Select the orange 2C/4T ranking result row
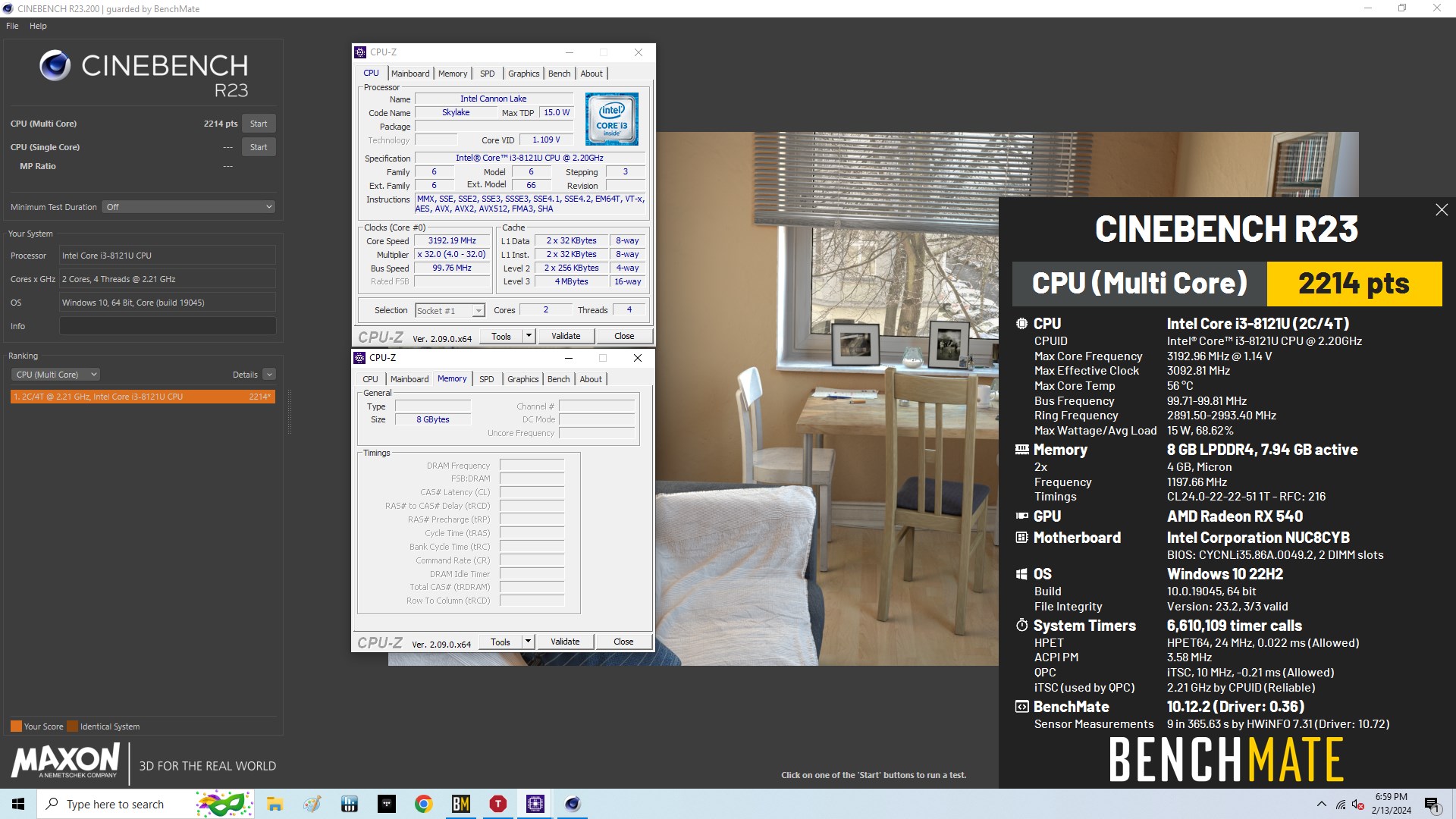1456x819 pixels. (143, 397)
